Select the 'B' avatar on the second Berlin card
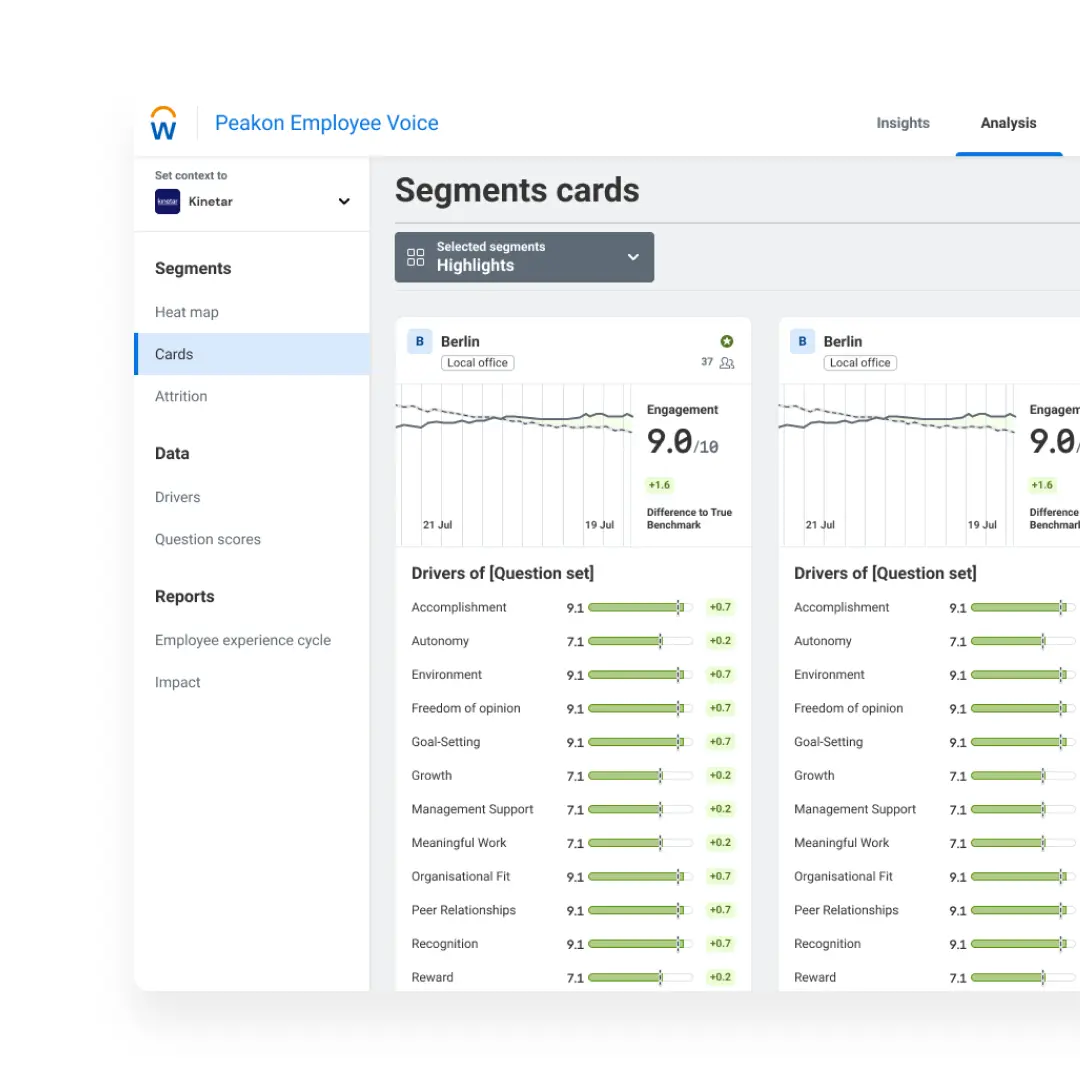The image size is (1080, 1080). [x=802, y=341]
